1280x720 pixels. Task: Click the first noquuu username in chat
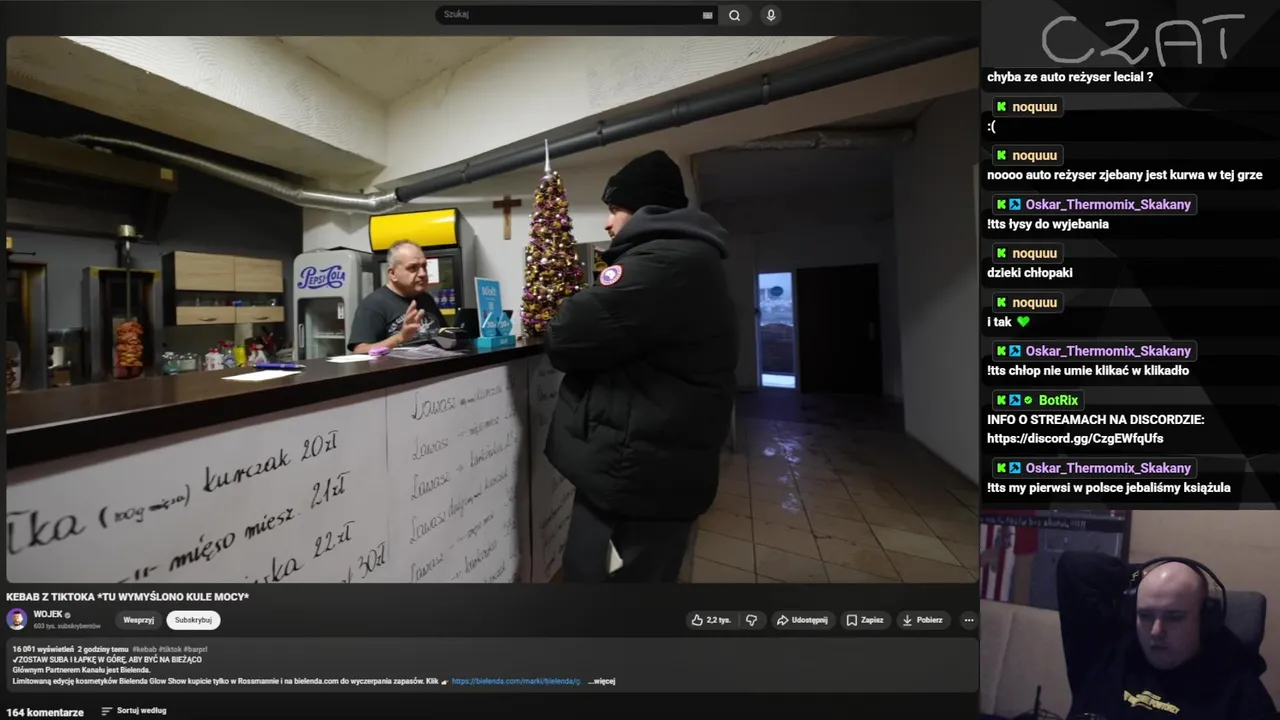tap(1034, 107)
